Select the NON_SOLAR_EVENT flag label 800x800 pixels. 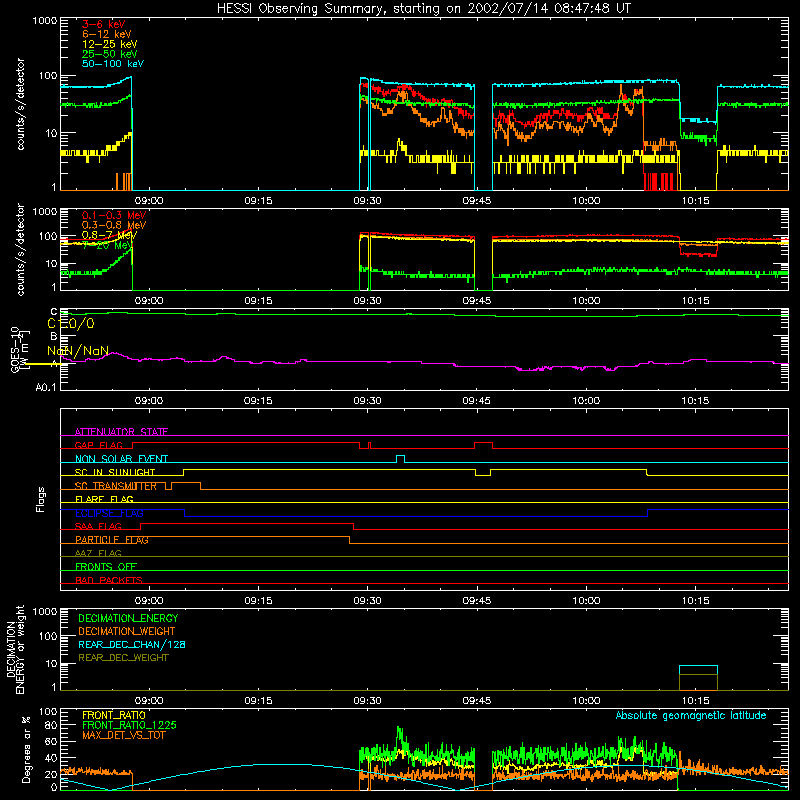click(x=121, y=459)
